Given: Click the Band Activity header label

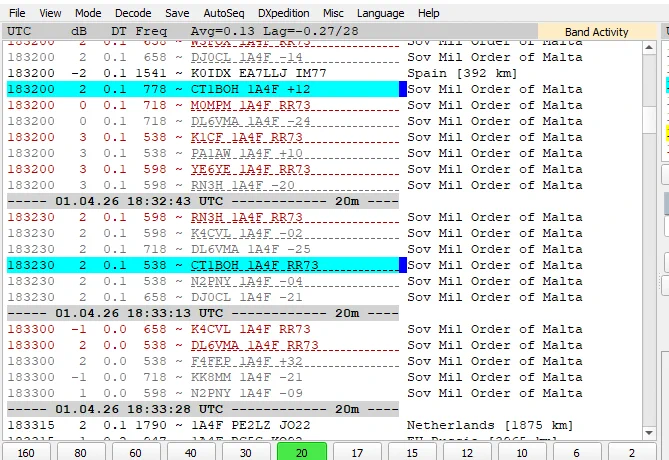Looking at the screenshot, I should click(596, 32).
